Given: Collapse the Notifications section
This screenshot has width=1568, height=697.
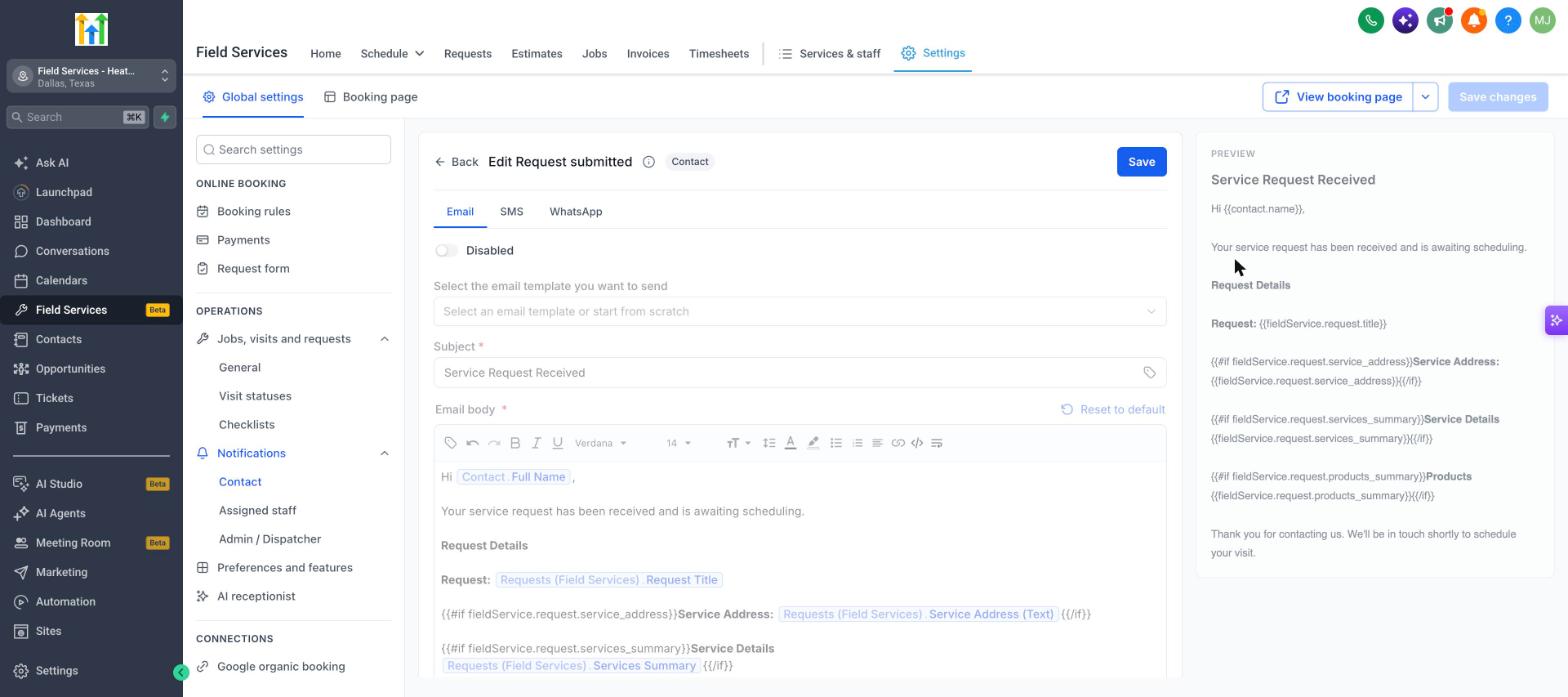Looking at the screenshot, I should click(x=384, y=454).
